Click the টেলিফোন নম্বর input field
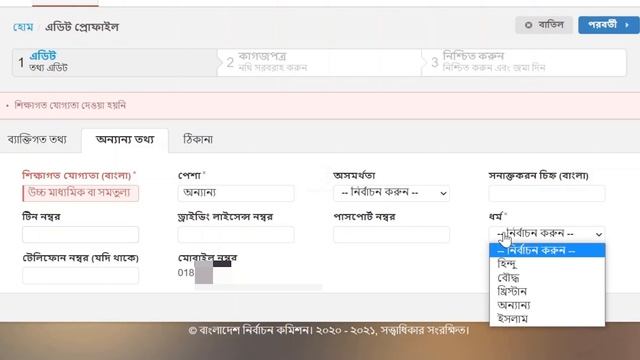This screenshot has width=640, height=360. 80,276
